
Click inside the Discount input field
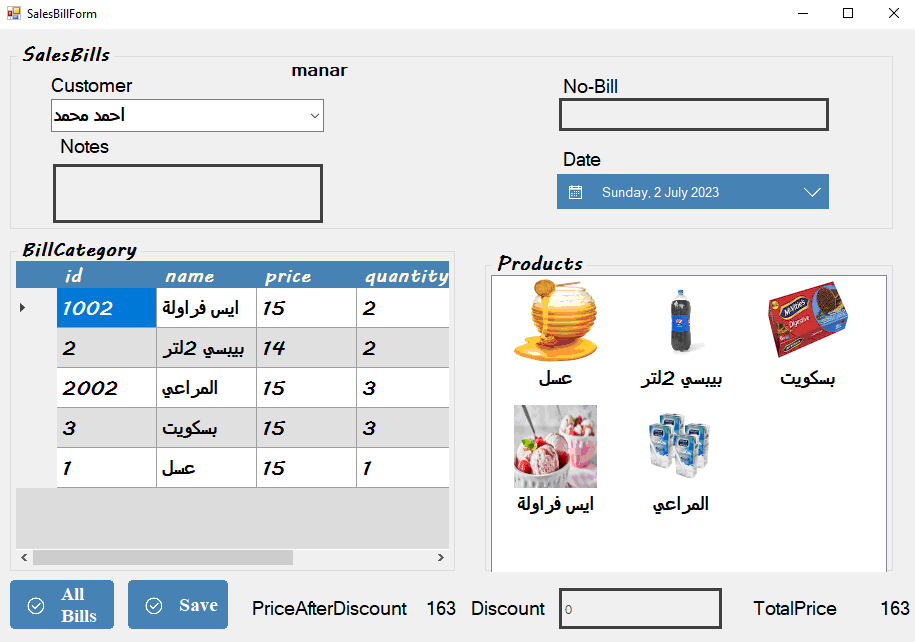point(640,608)
